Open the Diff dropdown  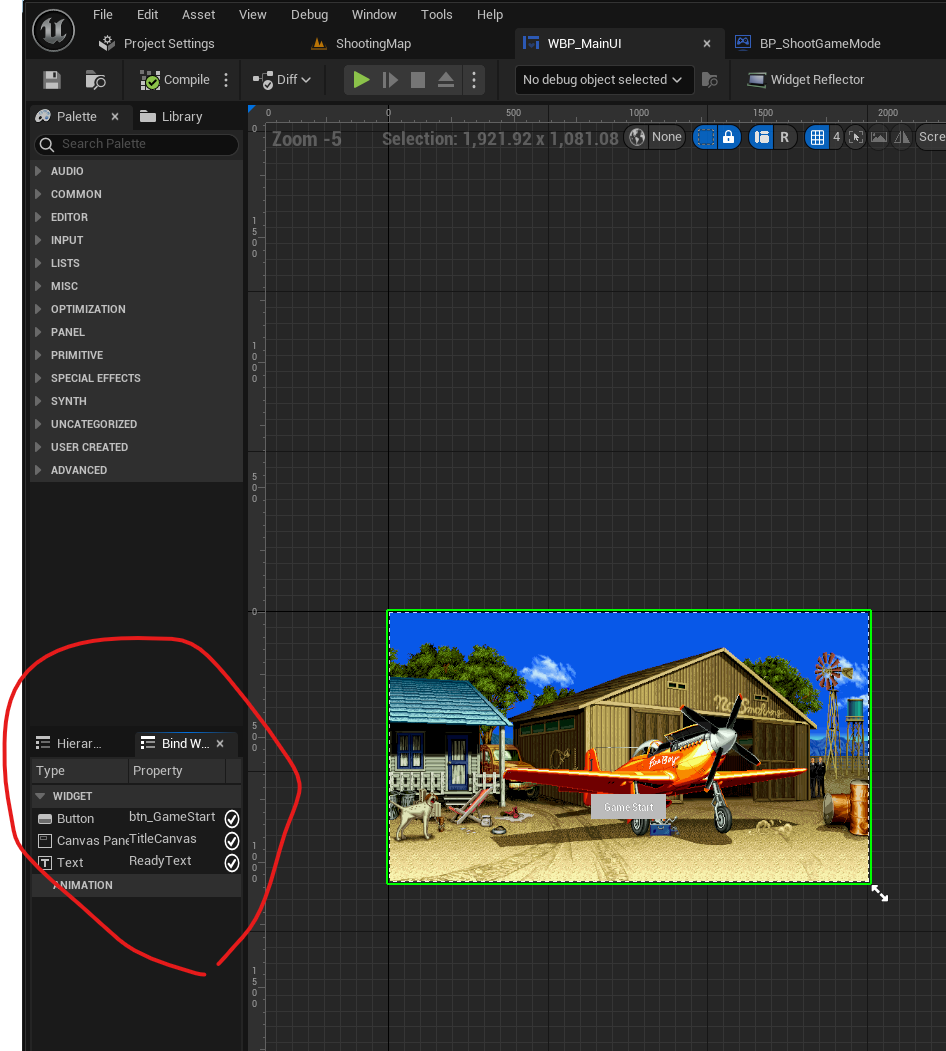pyautogui.click(x=282, y=80)
